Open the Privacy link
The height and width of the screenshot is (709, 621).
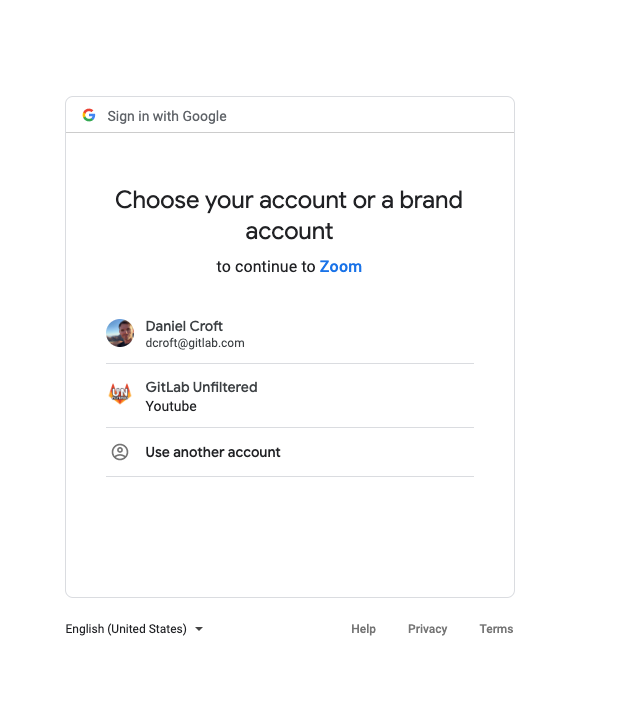[427, 629]
